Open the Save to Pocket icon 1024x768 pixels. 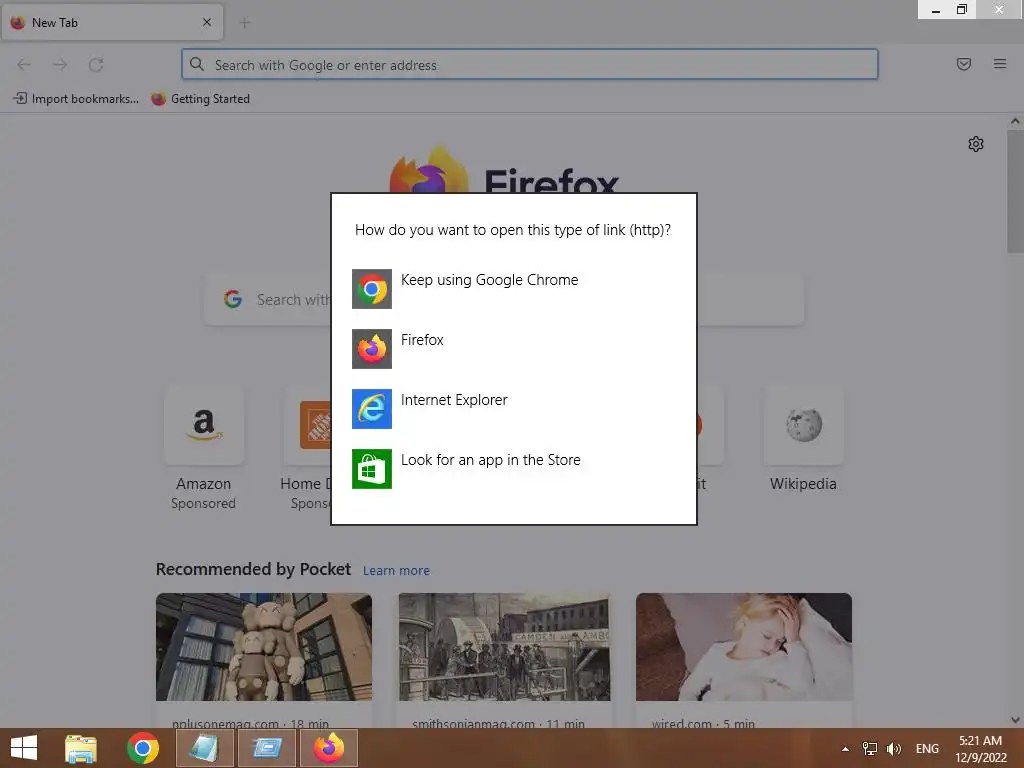(x=963, y=64)
